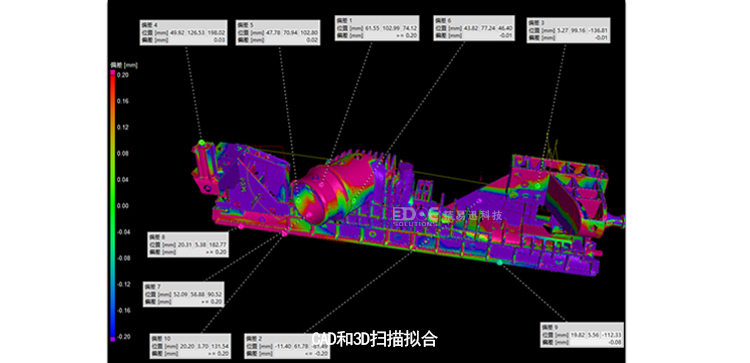Click the 偏差 8 annotation label
750x363 pixels.
point(188,244)
